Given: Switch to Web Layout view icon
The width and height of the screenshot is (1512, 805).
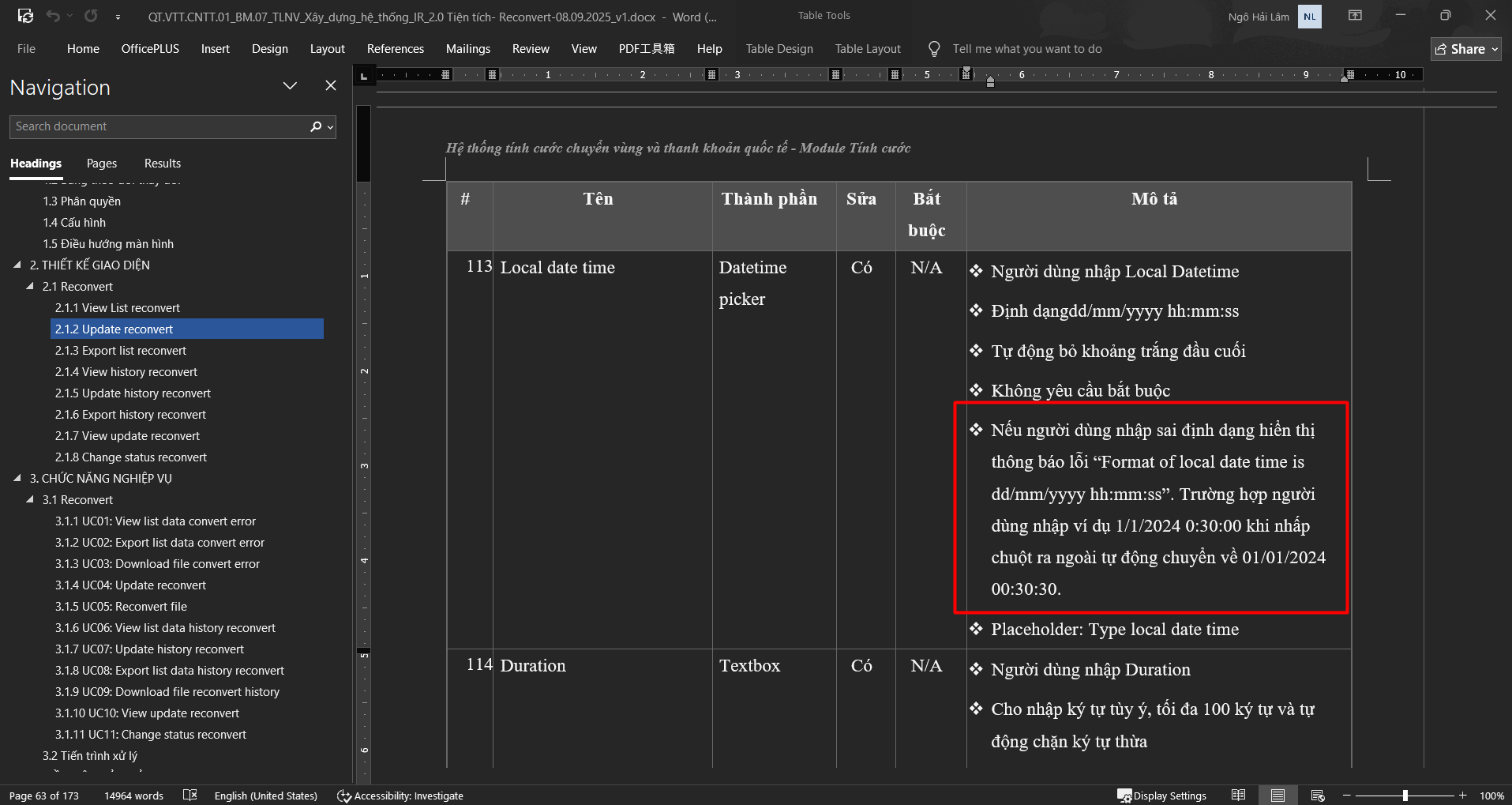Looking at the screenshot, I should point(1317,795).
